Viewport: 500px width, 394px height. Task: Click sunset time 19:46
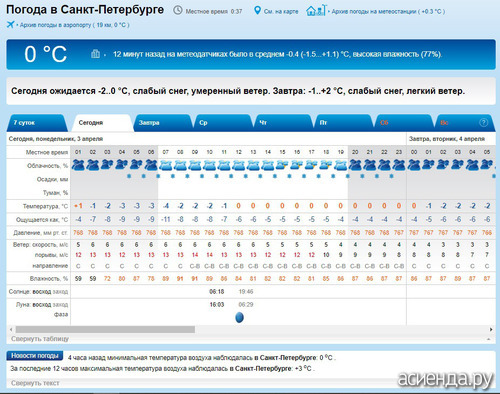point(246,292)
